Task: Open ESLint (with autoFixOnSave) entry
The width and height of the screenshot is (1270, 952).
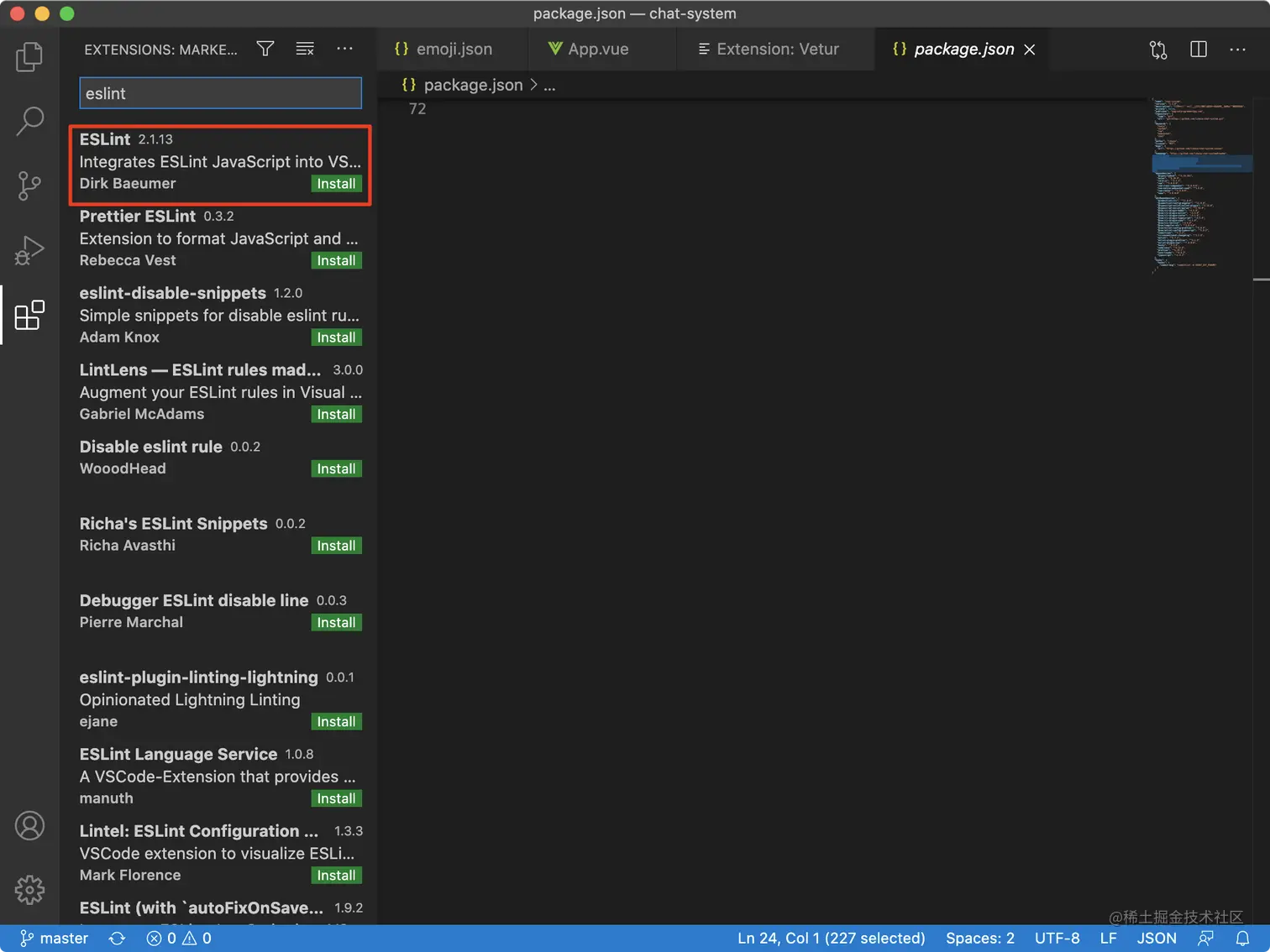Action: point(220,910)
